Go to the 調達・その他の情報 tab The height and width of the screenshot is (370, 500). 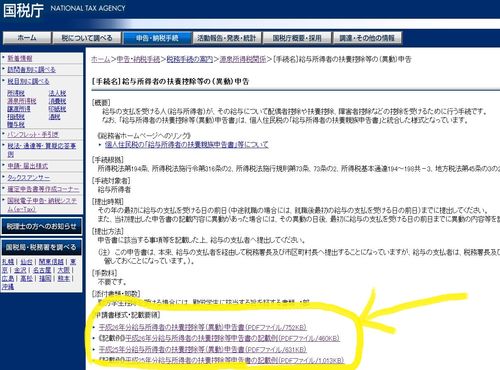(367, 38)
